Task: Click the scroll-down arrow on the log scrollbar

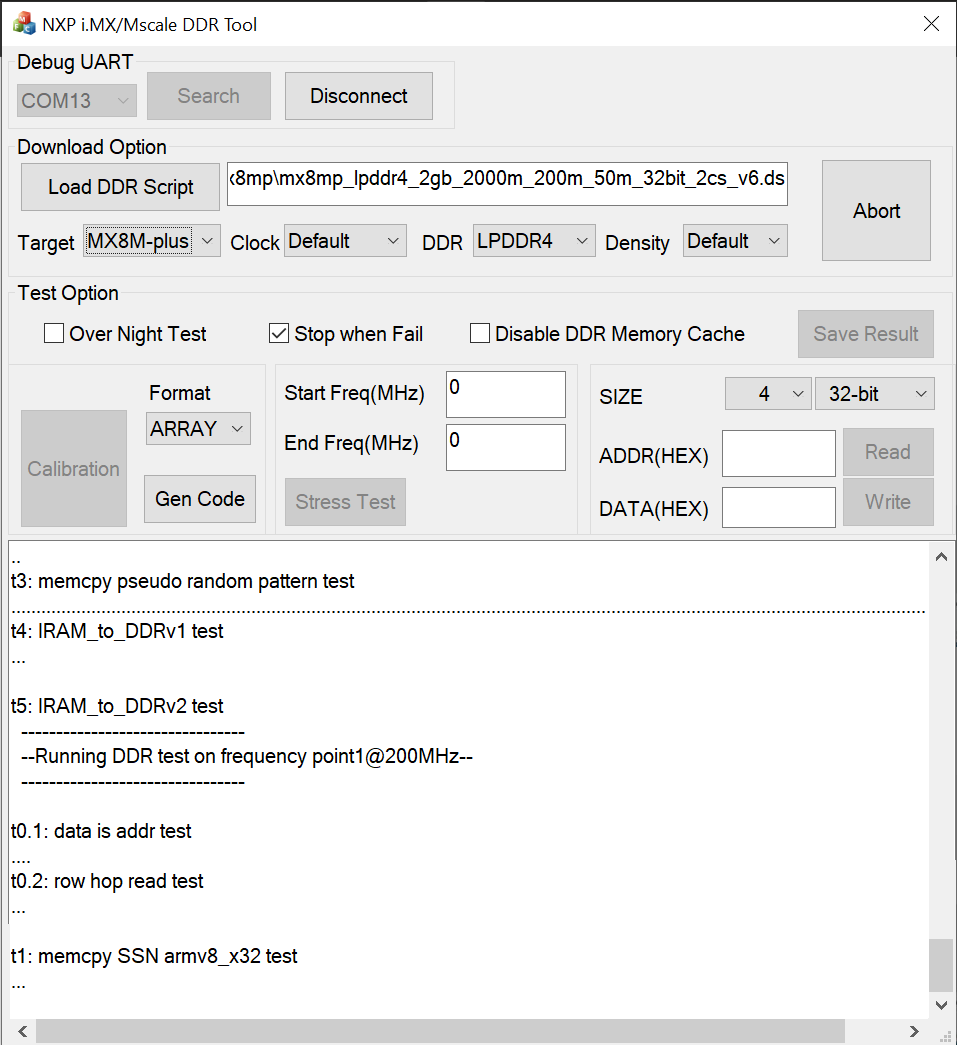Action: 941,1005
